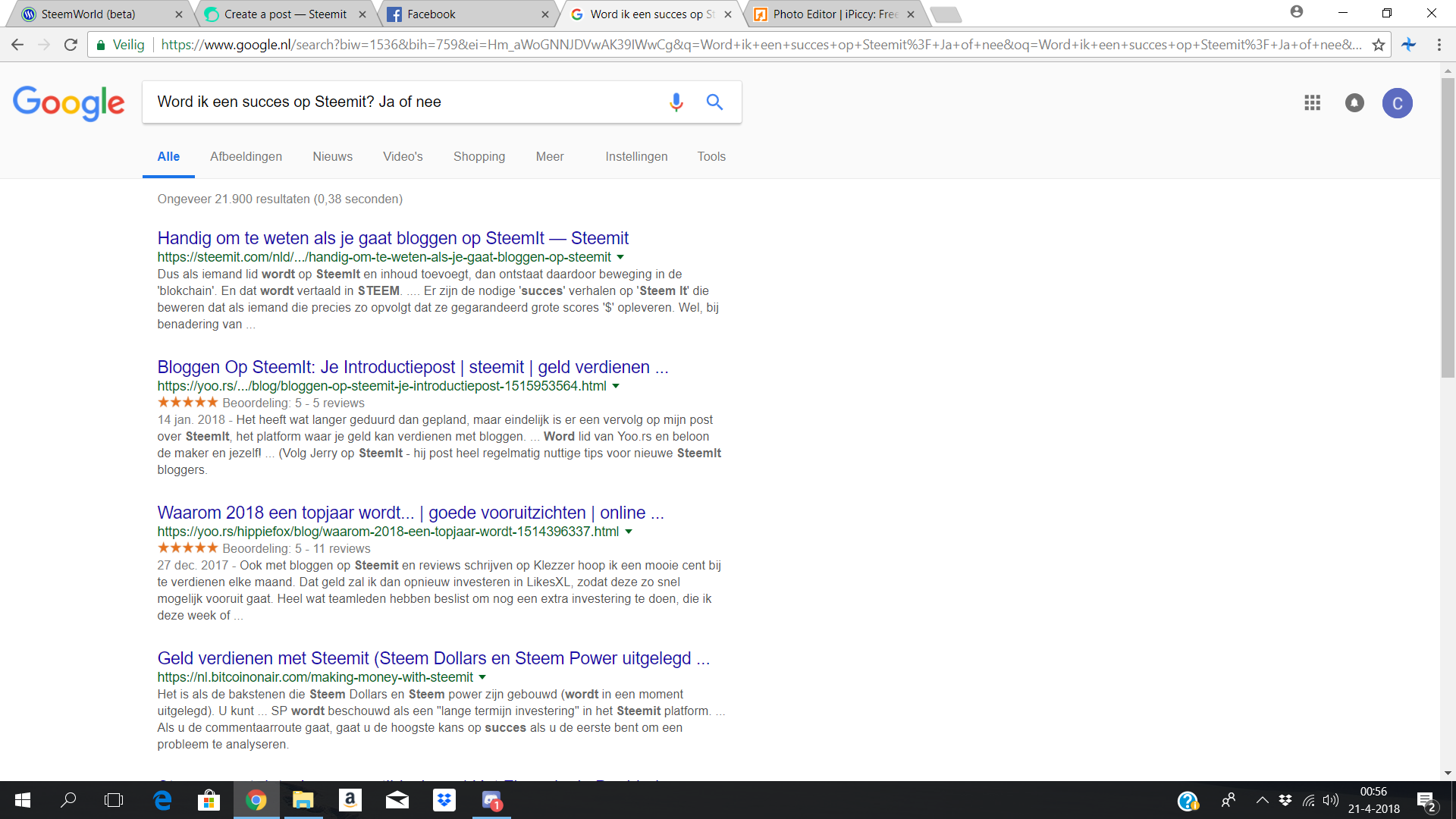This screenshot has height=819, width=1456.
Task: Expand options for the steemit.com result URL
Action: (620, 257)
